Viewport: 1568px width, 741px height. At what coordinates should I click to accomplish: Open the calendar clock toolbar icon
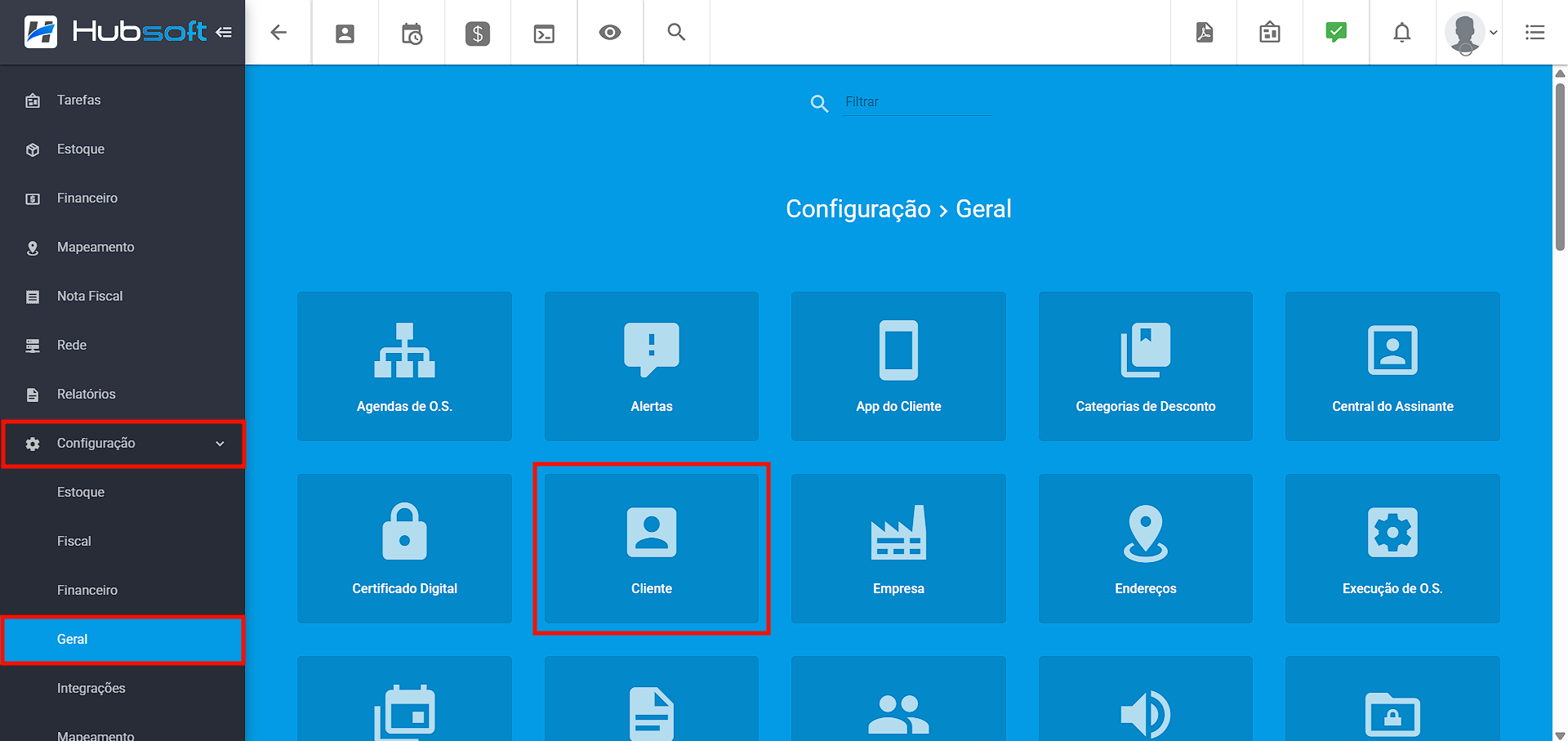click(412, 33)
